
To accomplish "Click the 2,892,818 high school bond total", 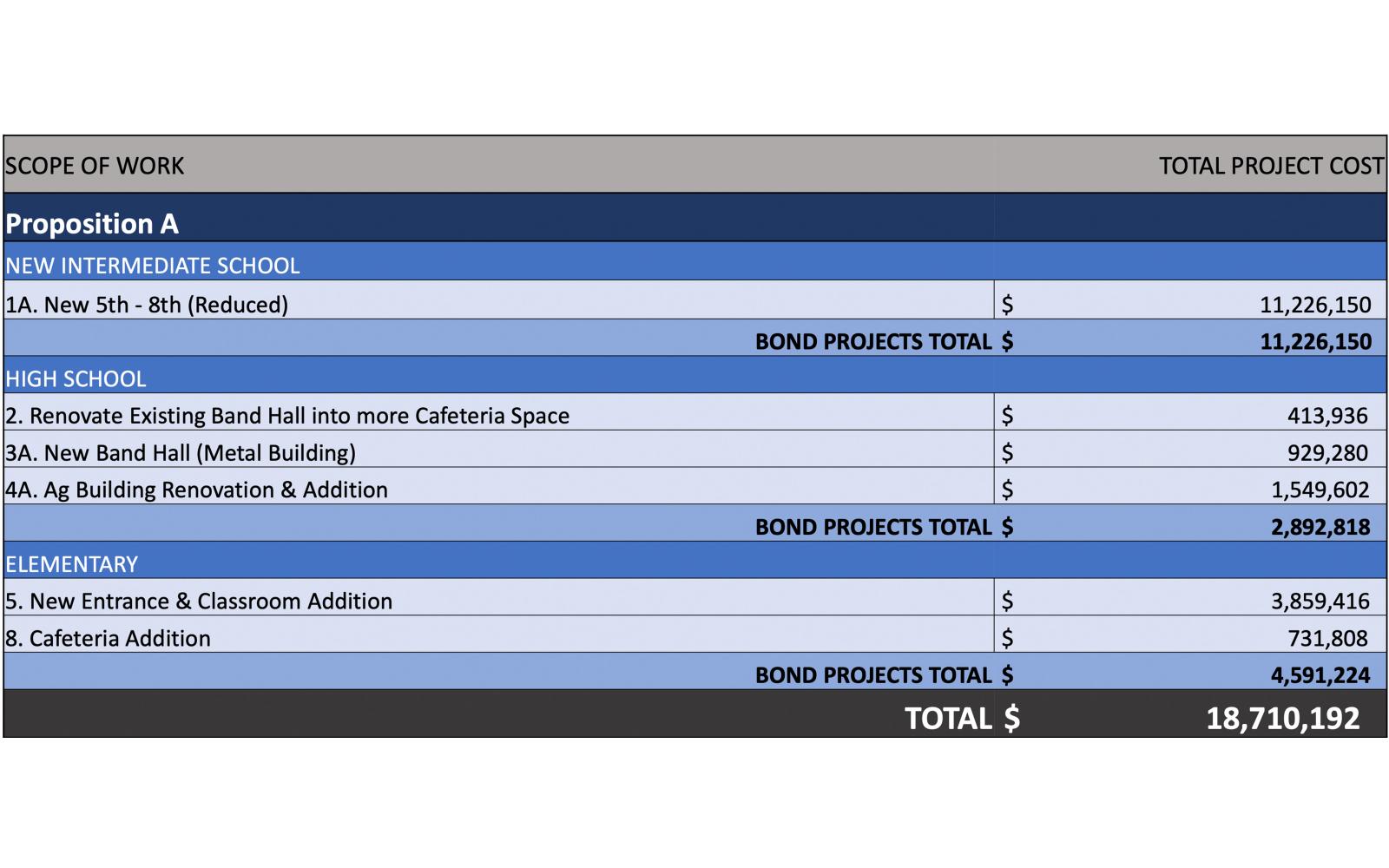I will 1320,527.
